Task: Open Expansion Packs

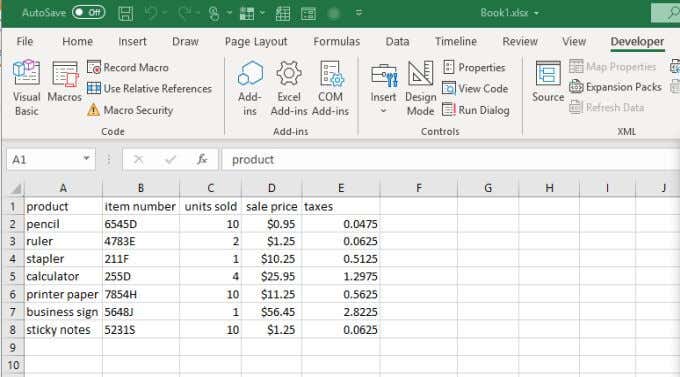Action: 615,87
